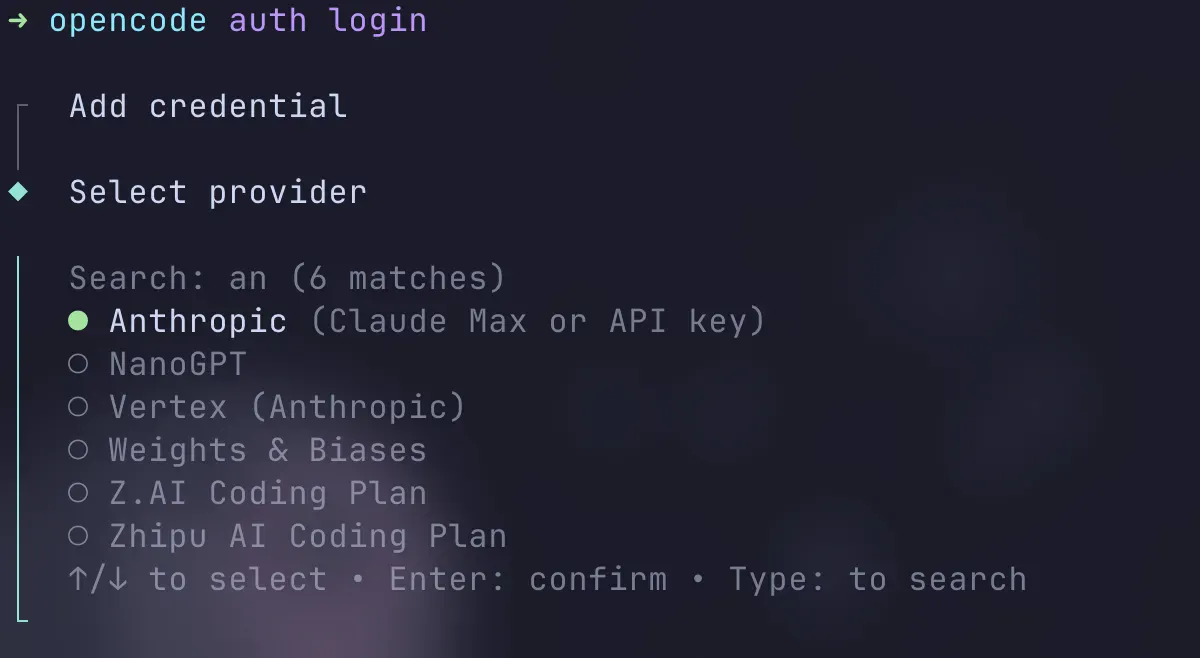The height and width of the screenshot is (658, 1200).
Task: Click the circle before Zhipu AI Coding Plan
Action: (x=80, y=535)
